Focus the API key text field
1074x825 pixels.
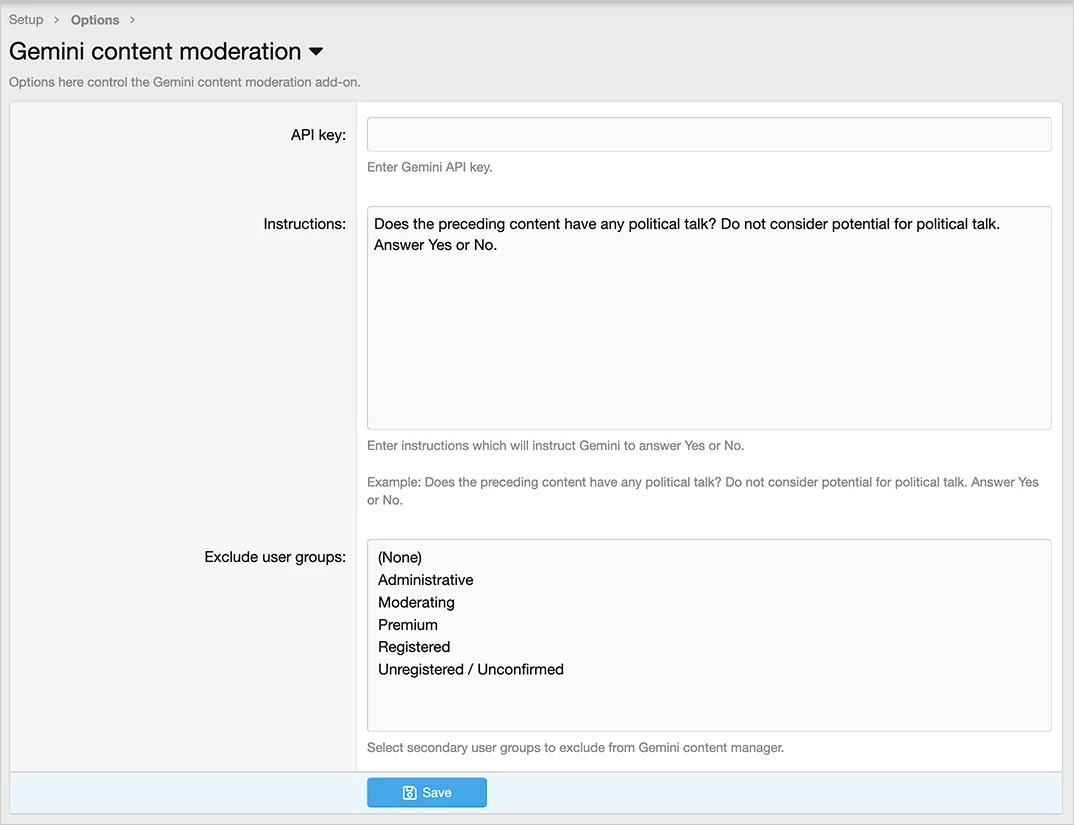click(708, 135)
